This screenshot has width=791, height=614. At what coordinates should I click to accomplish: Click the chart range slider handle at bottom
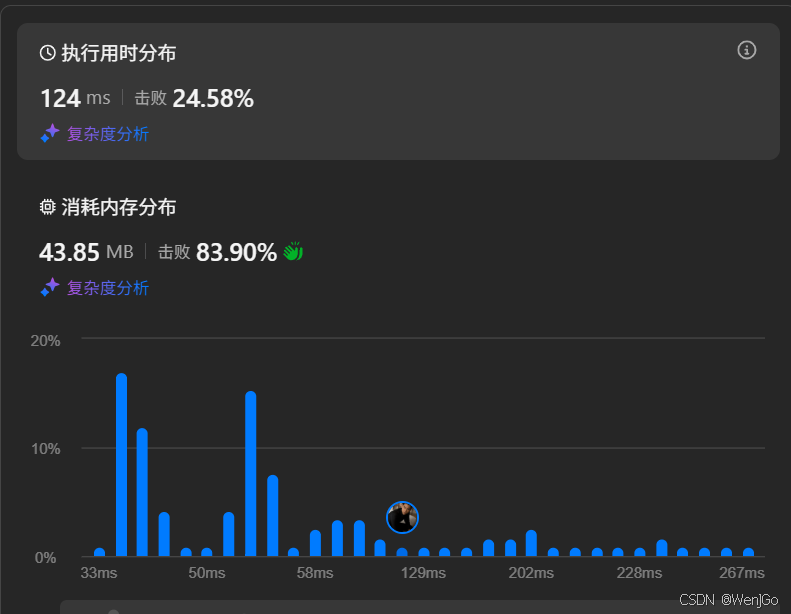tap(114, 611)
